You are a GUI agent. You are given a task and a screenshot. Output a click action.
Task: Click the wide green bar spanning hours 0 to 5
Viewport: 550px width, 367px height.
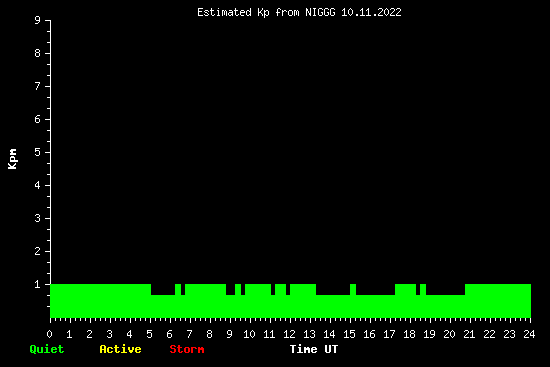(100, 301)
